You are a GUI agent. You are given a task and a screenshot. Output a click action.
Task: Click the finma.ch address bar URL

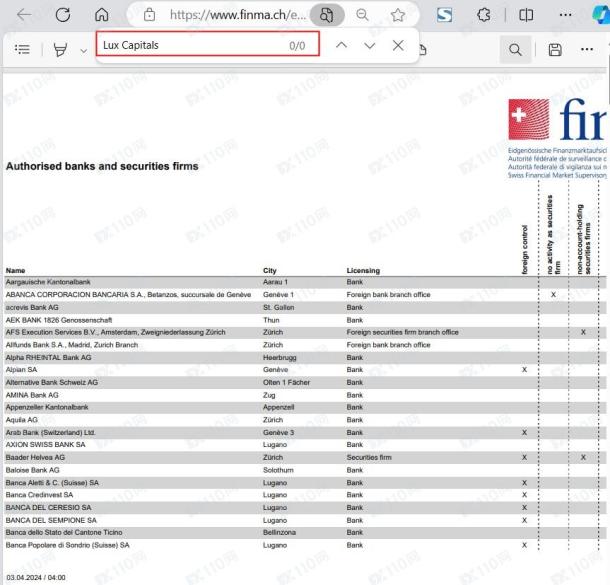238,15
